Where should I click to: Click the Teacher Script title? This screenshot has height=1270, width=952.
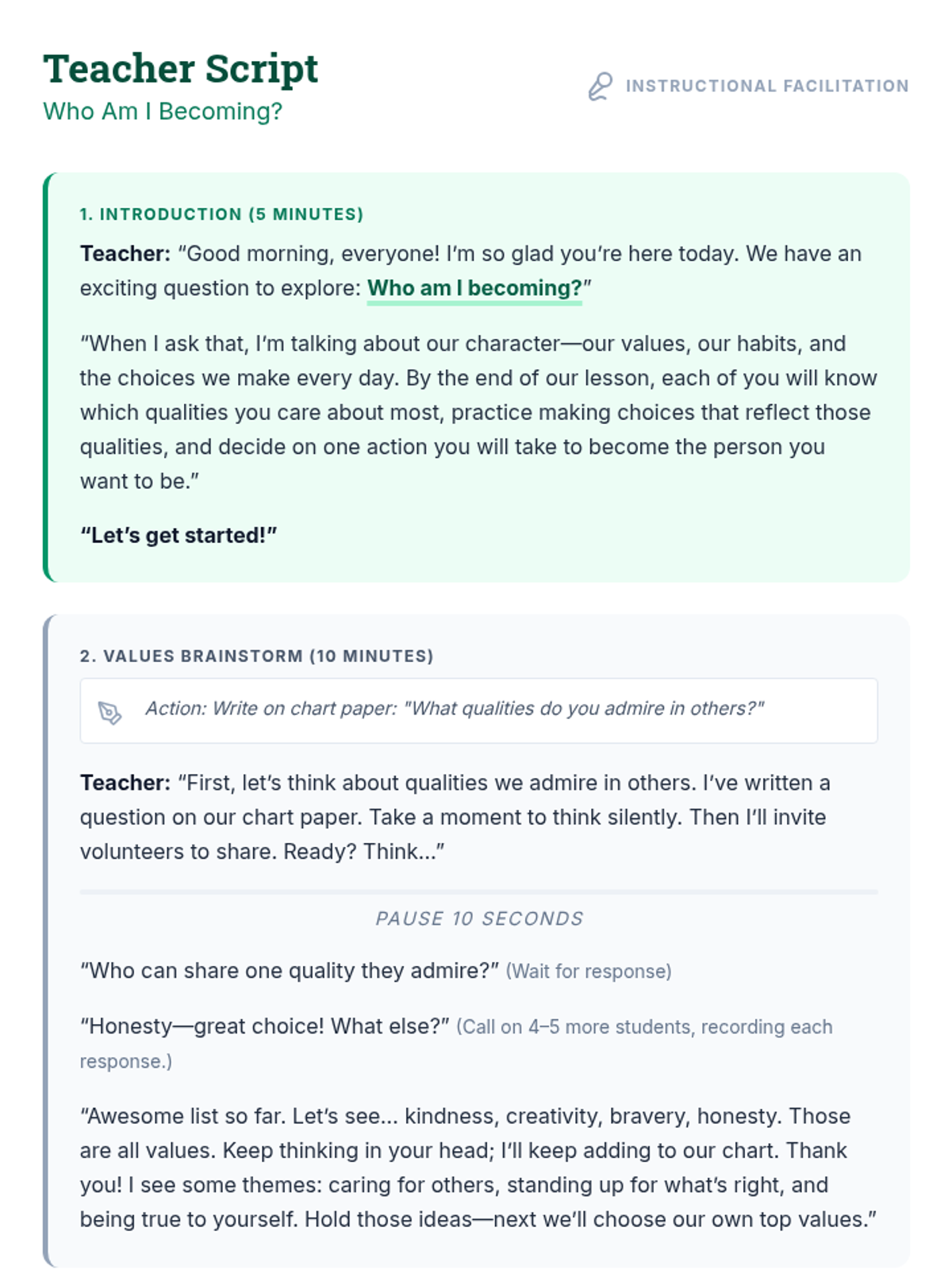(x=181, y=69)
